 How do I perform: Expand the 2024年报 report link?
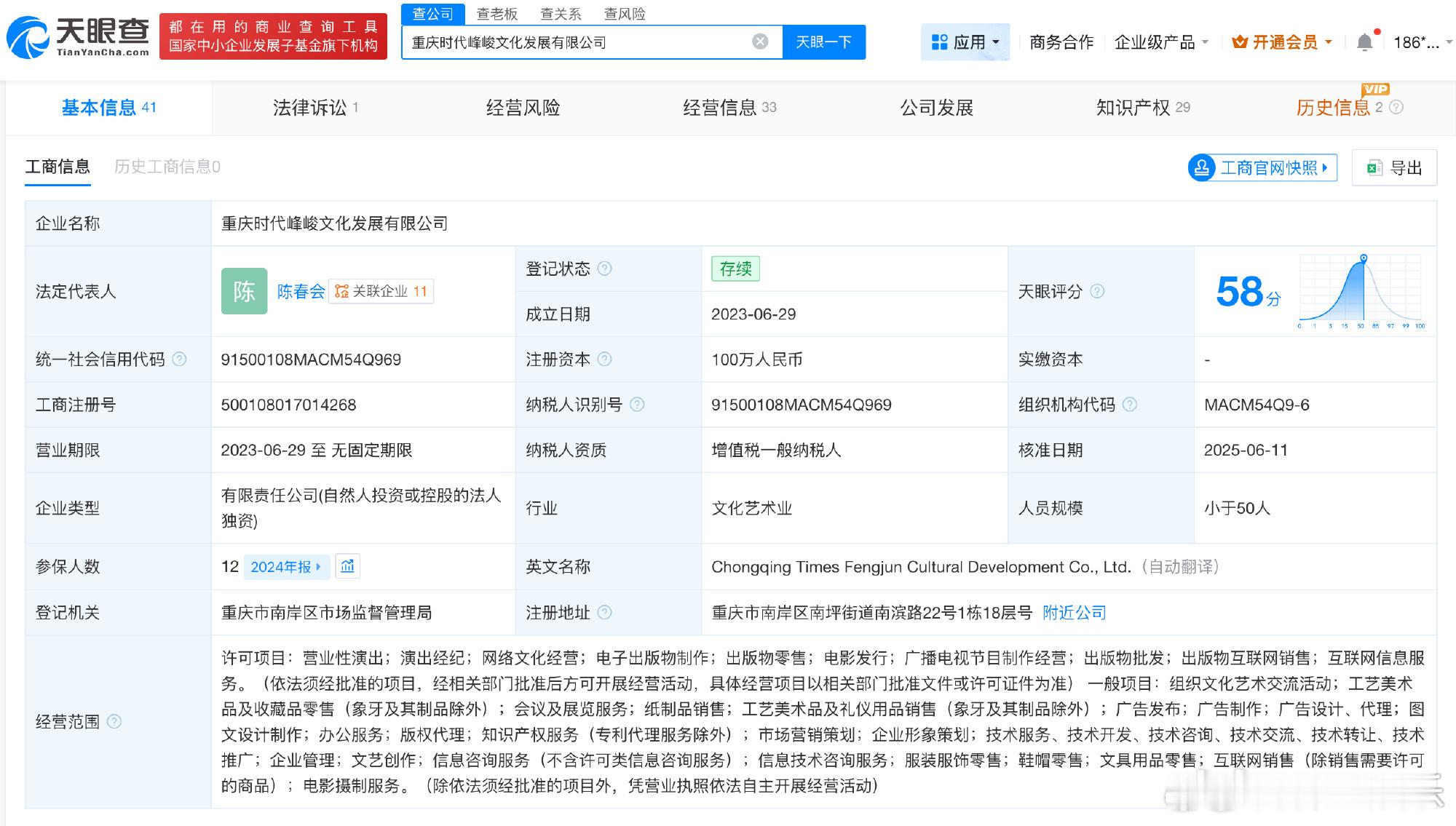click(x=285, y=567)
